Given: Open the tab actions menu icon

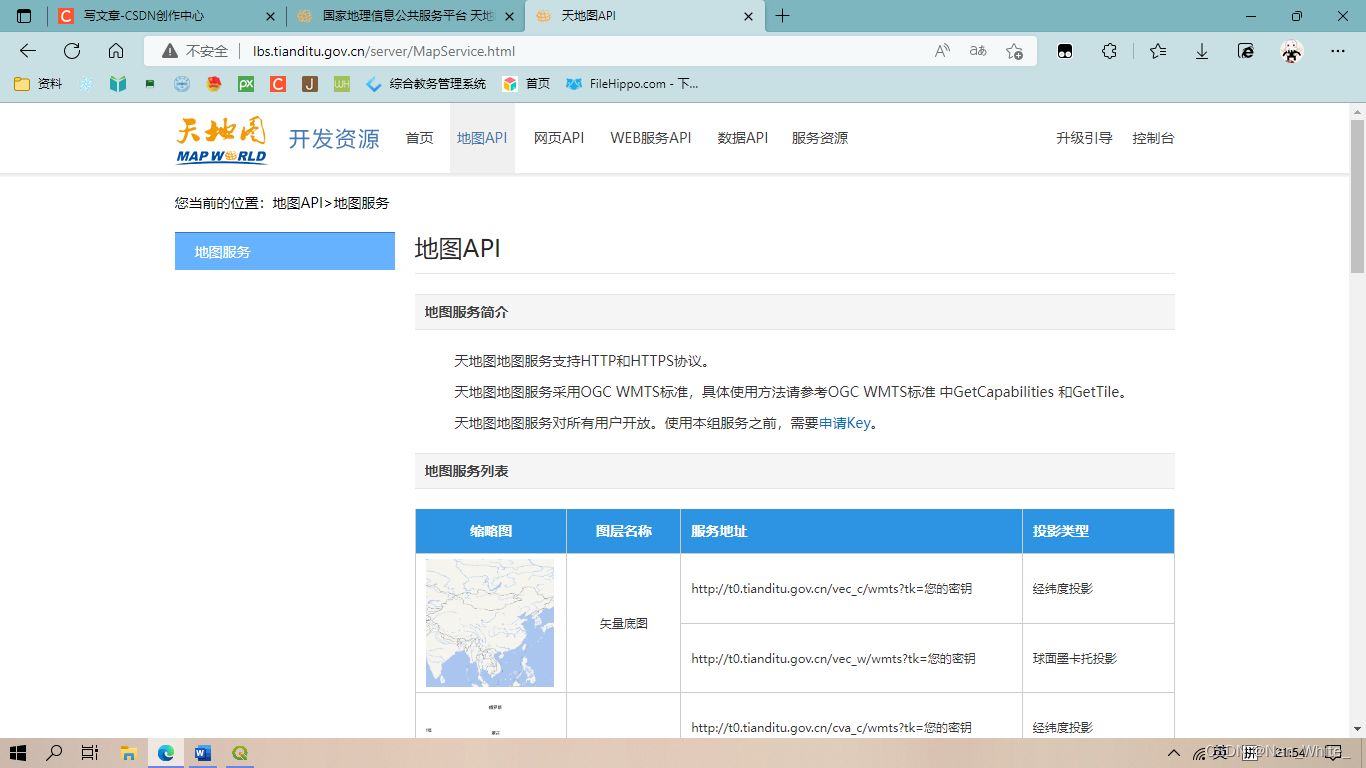Looking at the screenshot, I should 24,16.
